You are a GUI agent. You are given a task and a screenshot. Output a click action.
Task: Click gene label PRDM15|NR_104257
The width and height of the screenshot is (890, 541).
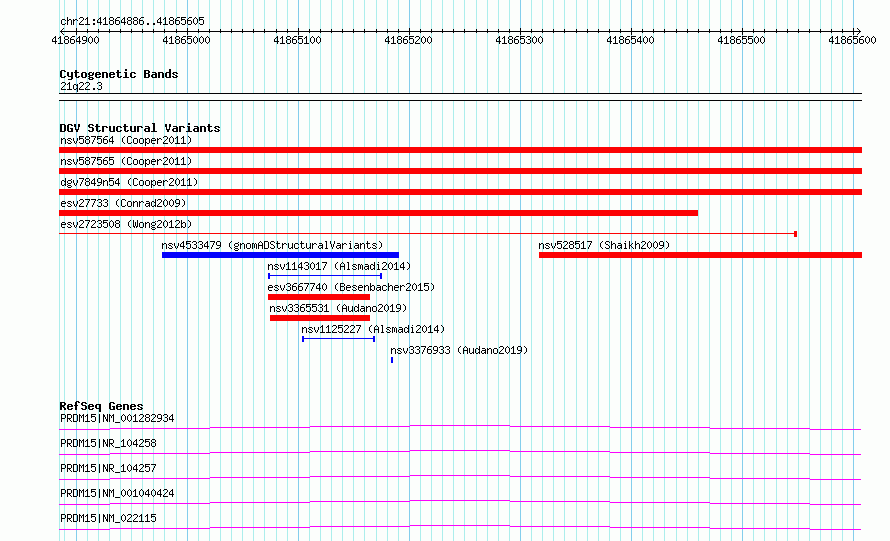pyautogui.click(x=108, y=468)
